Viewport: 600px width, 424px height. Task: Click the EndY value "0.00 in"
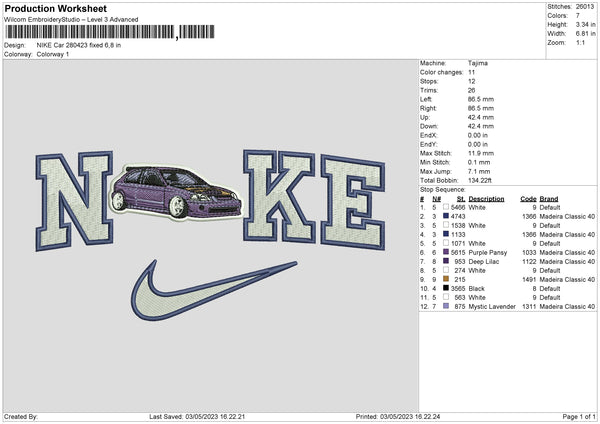coord(478,144)
